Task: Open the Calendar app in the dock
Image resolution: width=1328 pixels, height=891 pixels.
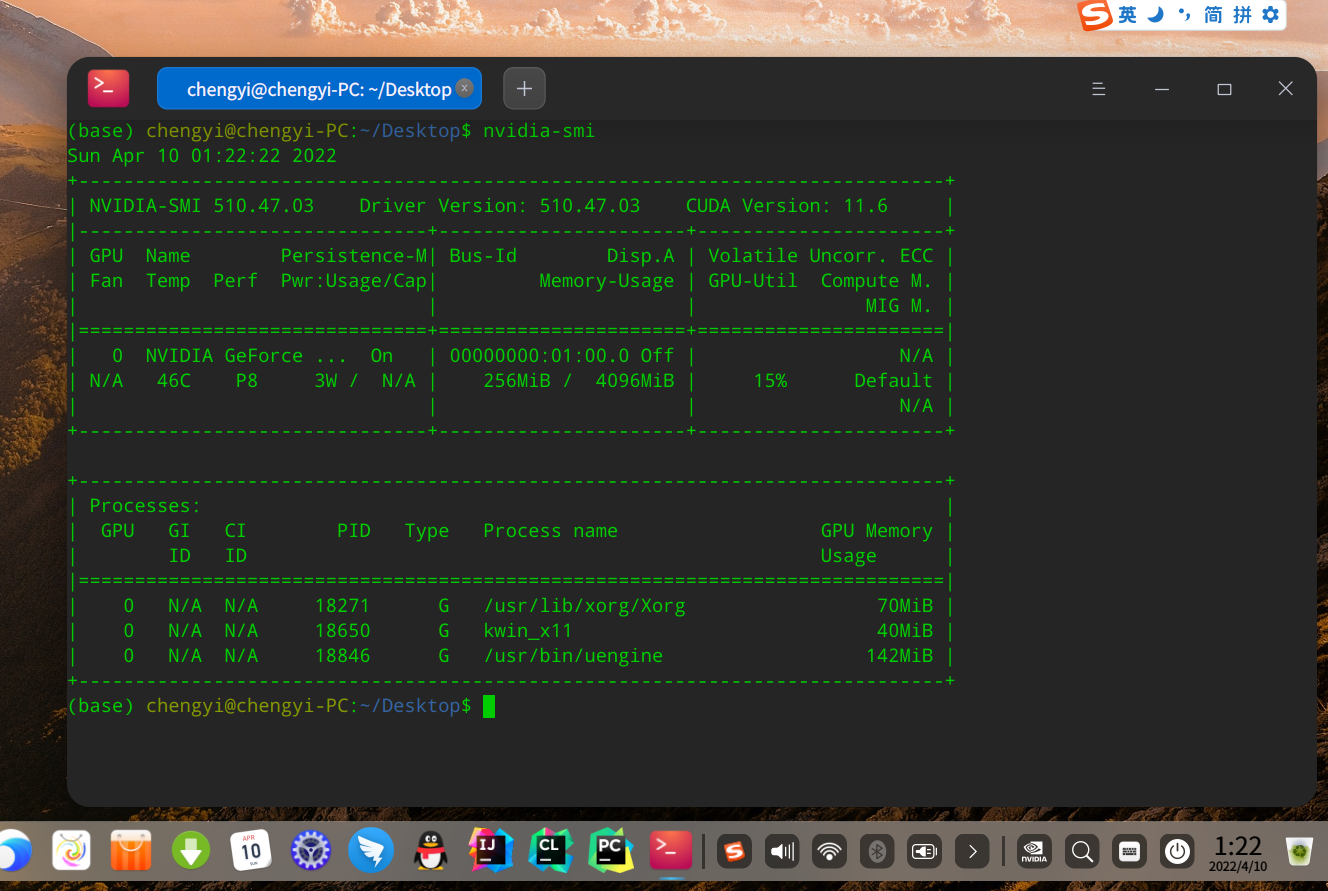Action: point(251,851)
